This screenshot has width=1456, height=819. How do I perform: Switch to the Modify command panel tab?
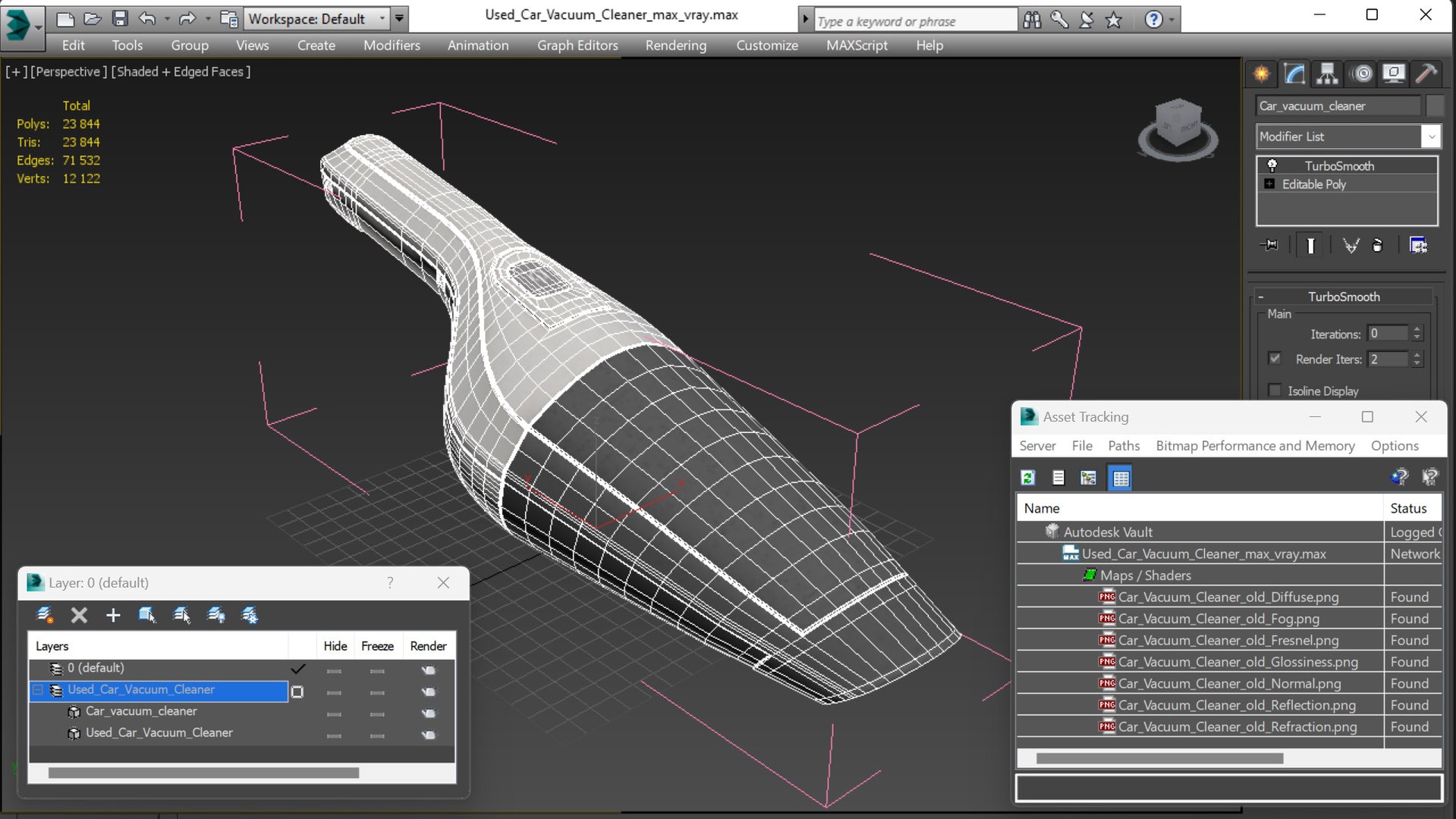[1294, 74]
